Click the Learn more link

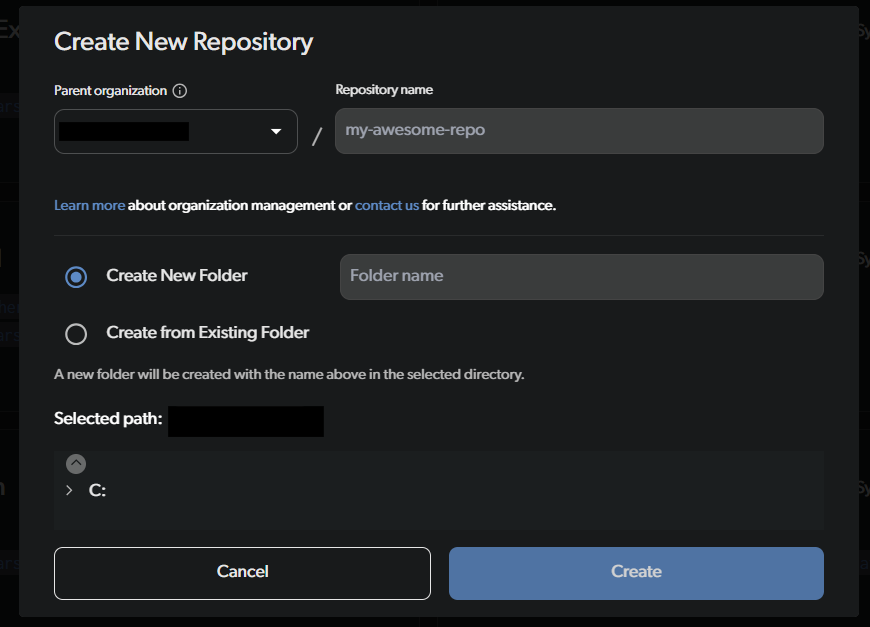click(89, 204)
